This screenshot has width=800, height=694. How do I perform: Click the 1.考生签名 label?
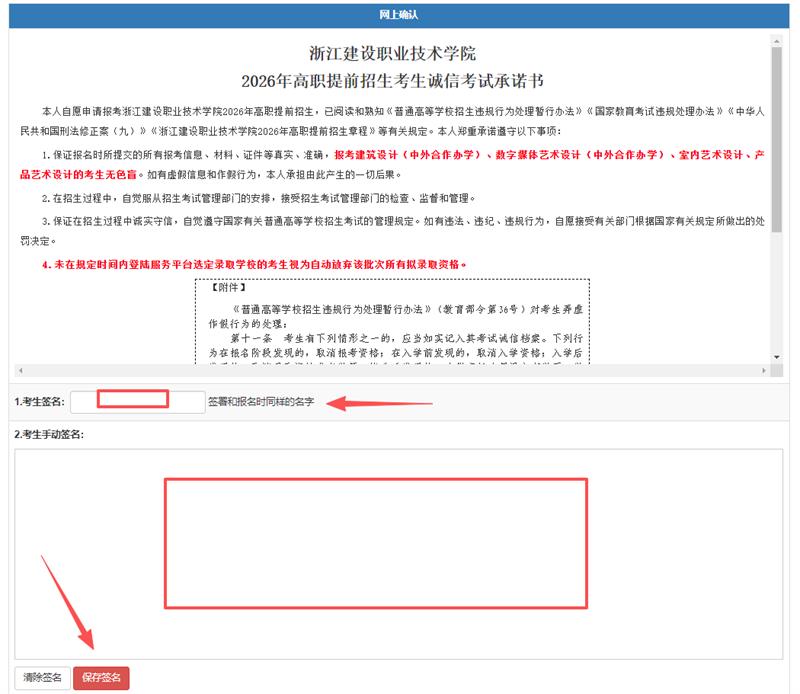point(40,402)
